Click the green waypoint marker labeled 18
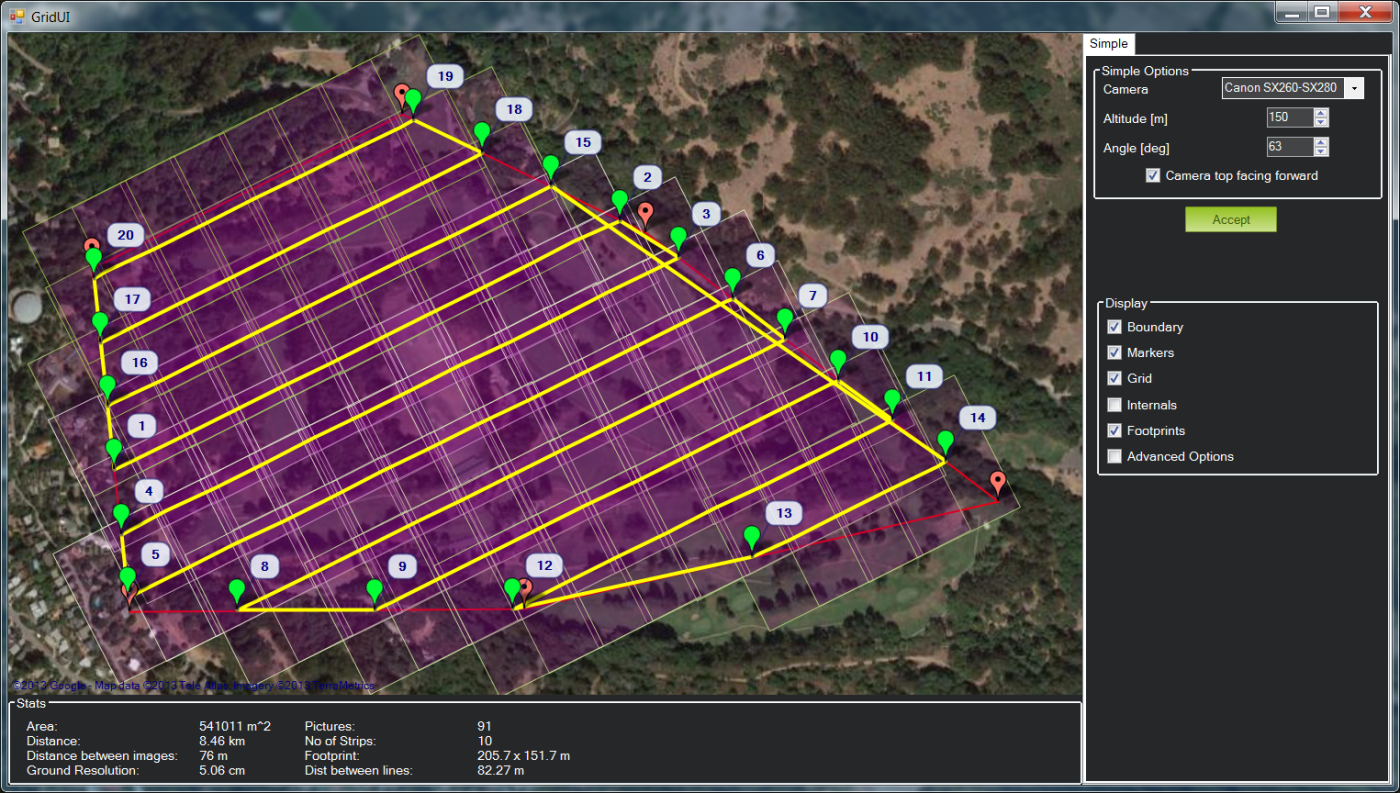Screen dimensions: 1400x793 (x=482, y=136)
